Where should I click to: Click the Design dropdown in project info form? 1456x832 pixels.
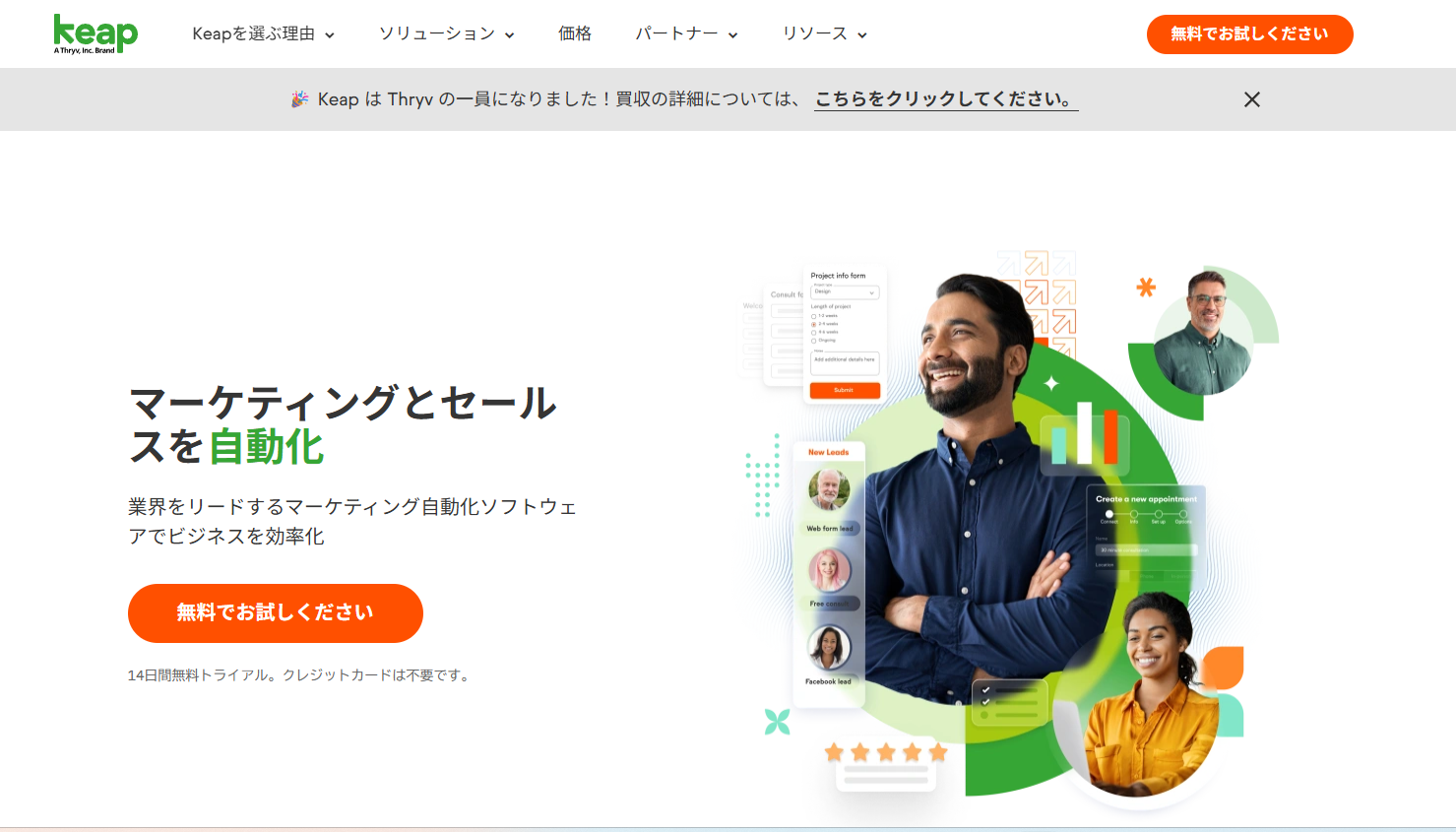point(845,292)
